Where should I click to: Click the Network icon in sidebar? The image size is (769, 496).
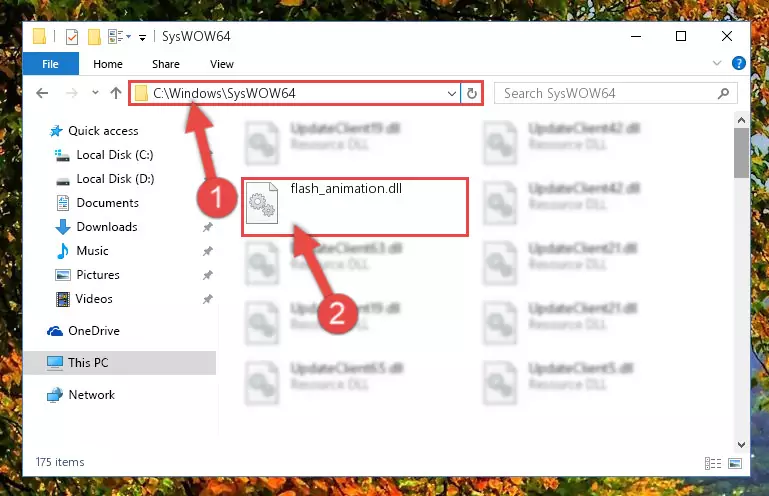pos(55,395)
